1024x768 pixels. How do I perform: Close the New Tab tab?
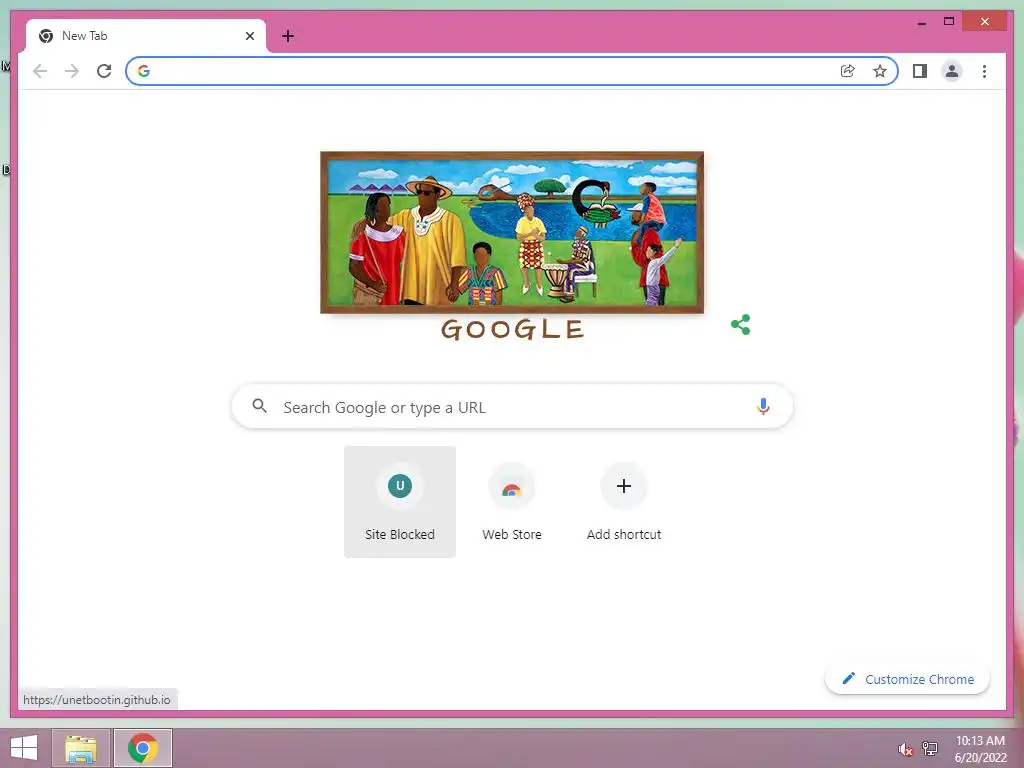249,36
